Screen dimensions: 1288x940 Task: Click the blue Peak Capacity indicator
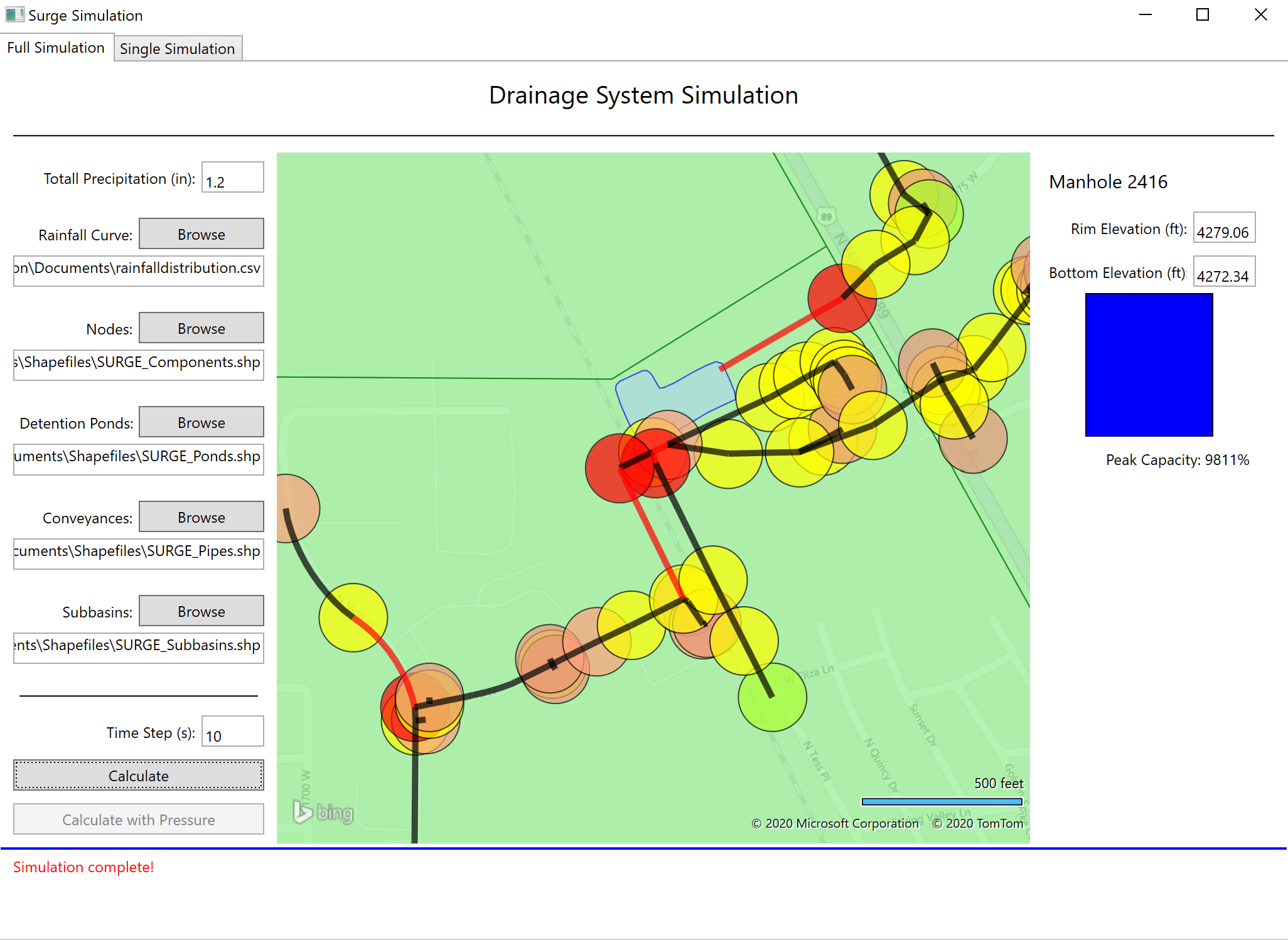[x=1148, y=364]
